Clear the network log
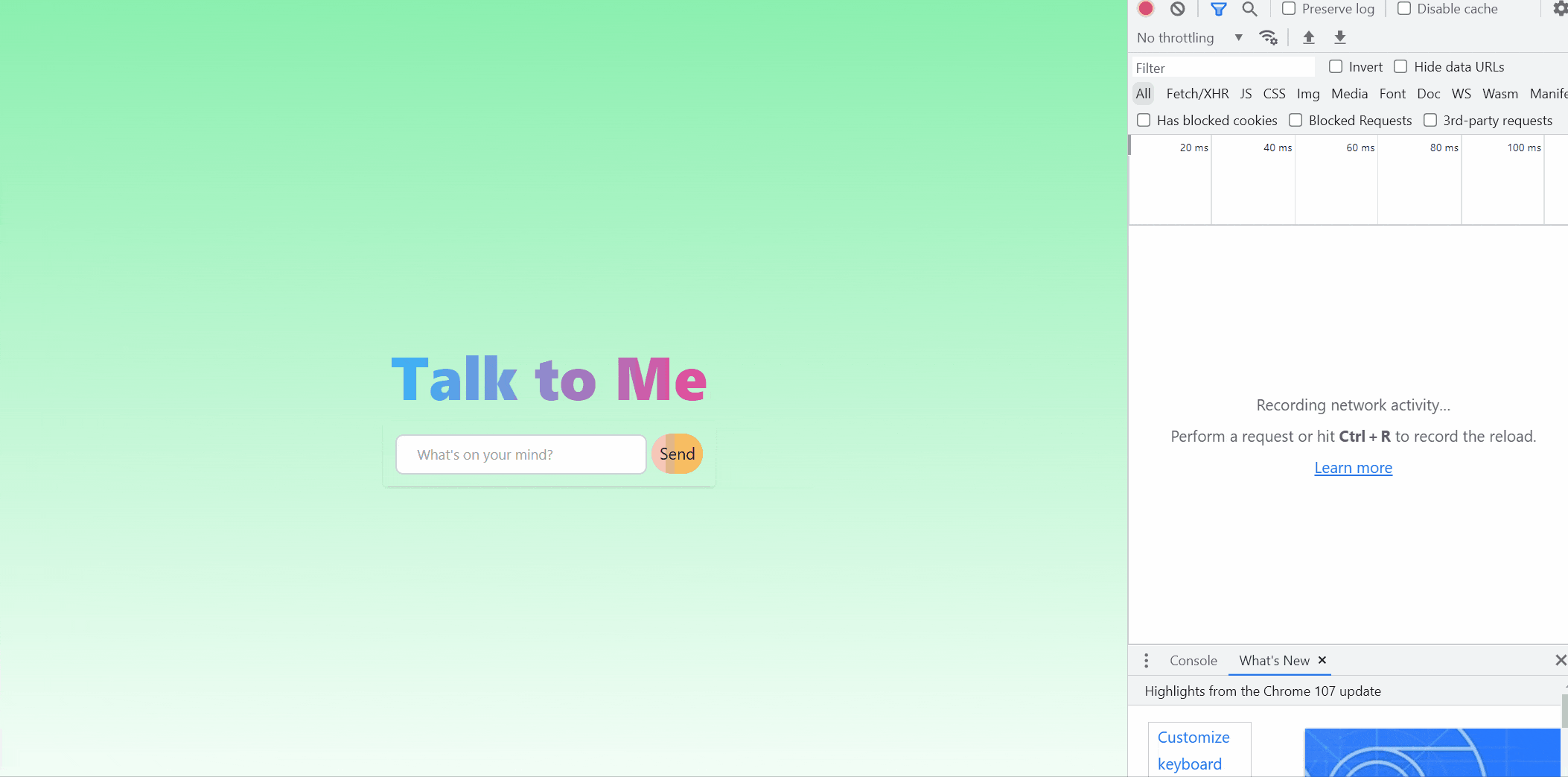The height and width of the screenshot is (777, 1568). click(x=1177, y=9)
